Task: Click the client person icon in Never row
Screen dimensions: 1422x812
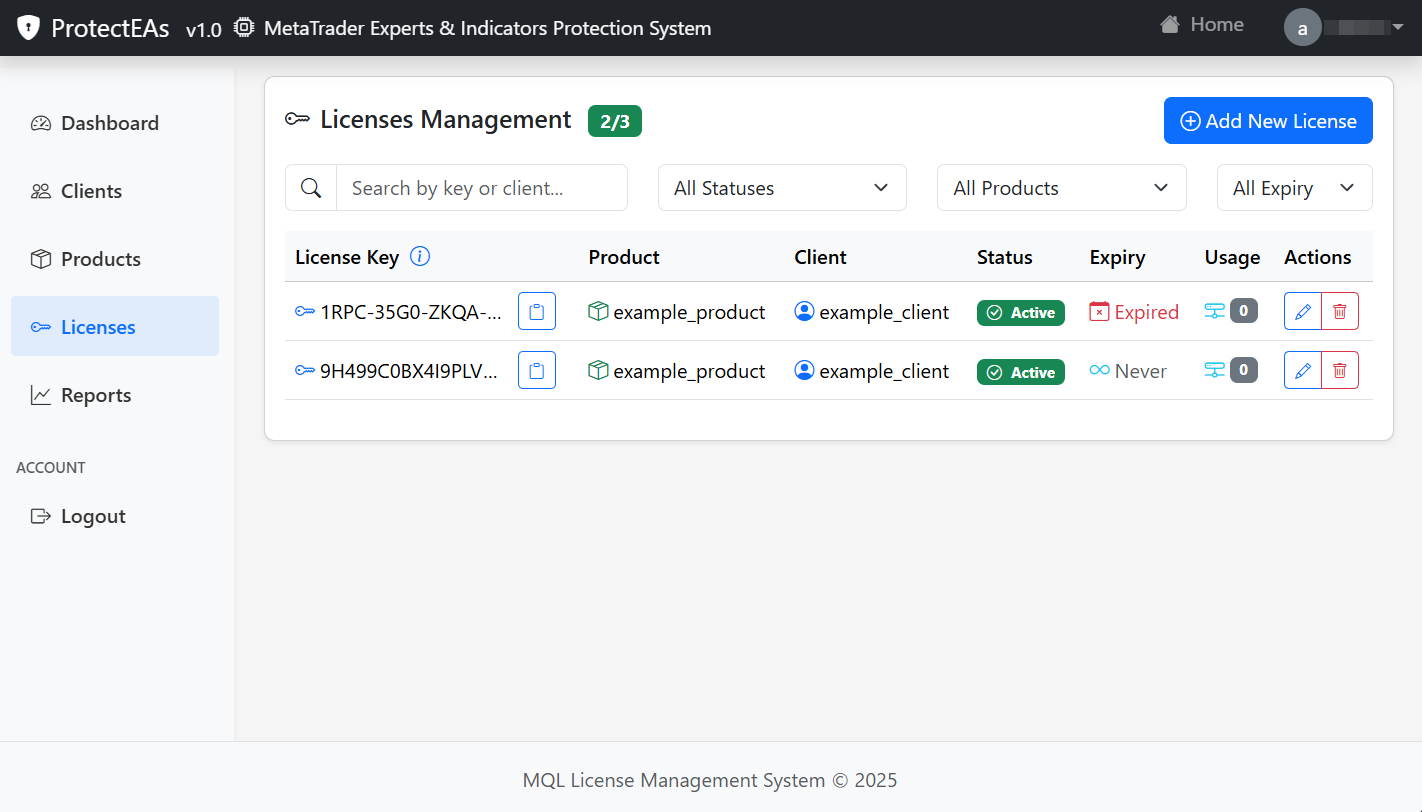Action: point(804,370)
